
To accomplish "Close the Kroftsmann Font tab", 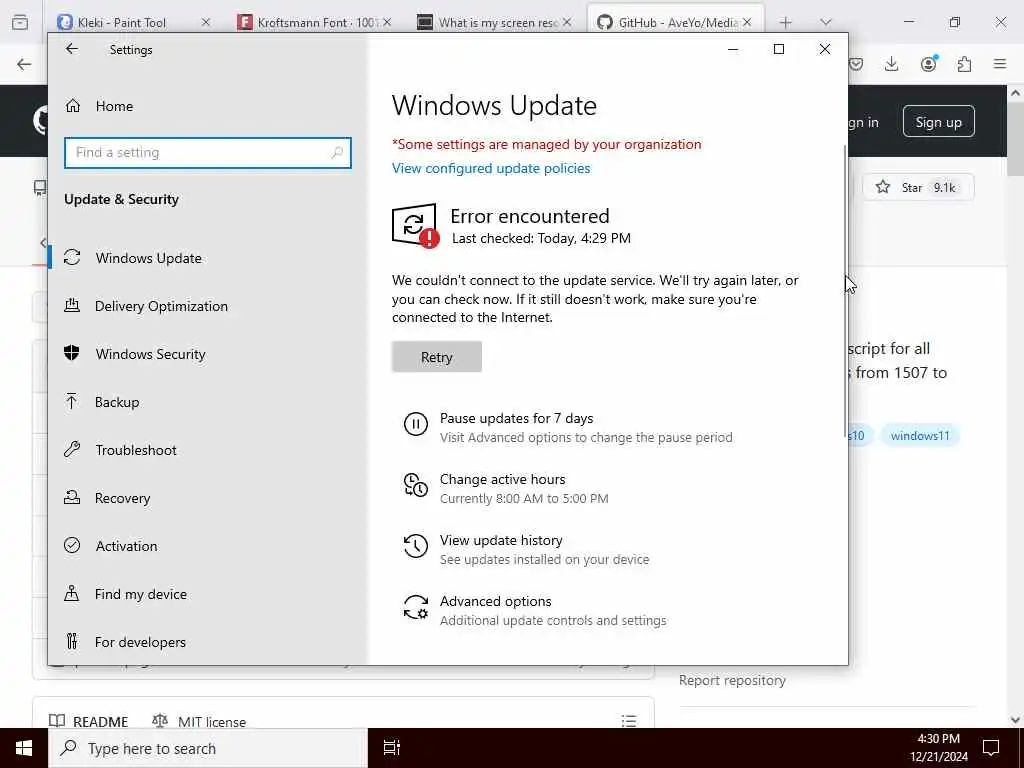I will tap(387, 22).
